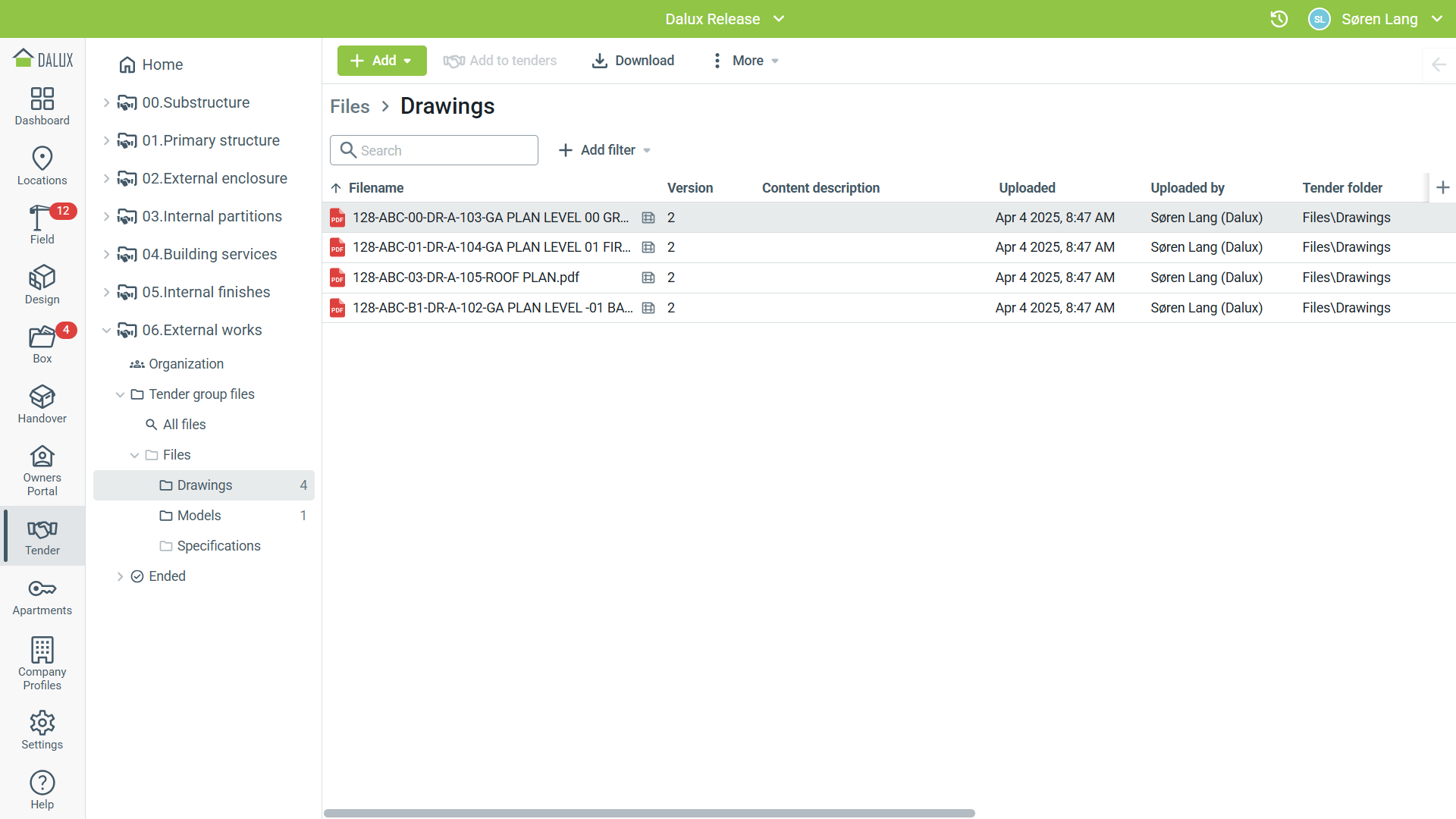This screenshot has width=1456, height=819.
Task: Open the Dalux Release project dropdown
Action: [x=725, y=19]
